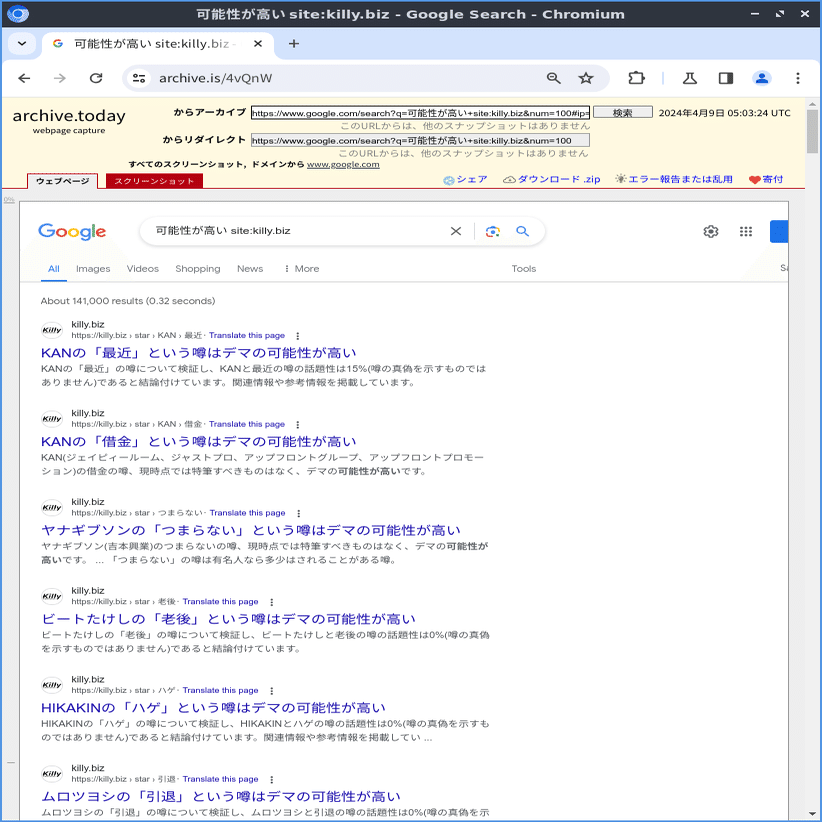
Task: Select the All results tab
Action: (53, 269)
